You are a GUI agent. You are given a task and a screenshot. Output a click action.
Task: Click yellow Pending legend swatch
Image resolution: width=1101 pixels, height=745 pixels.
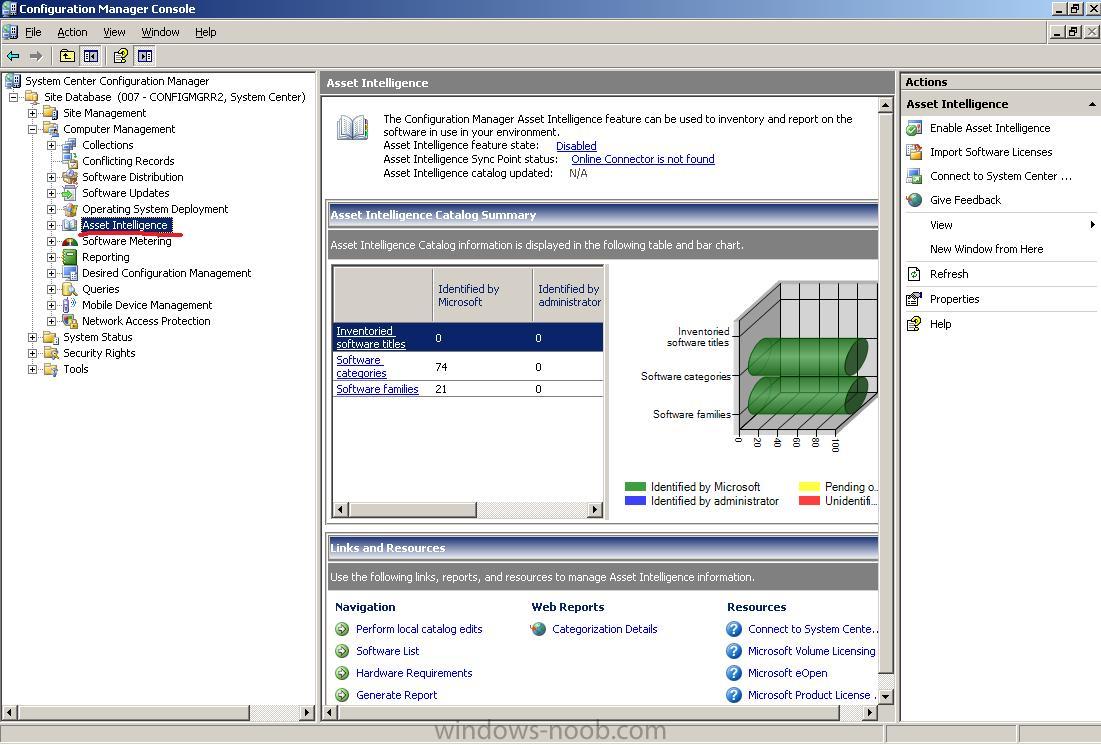click(x=810, y=487)
